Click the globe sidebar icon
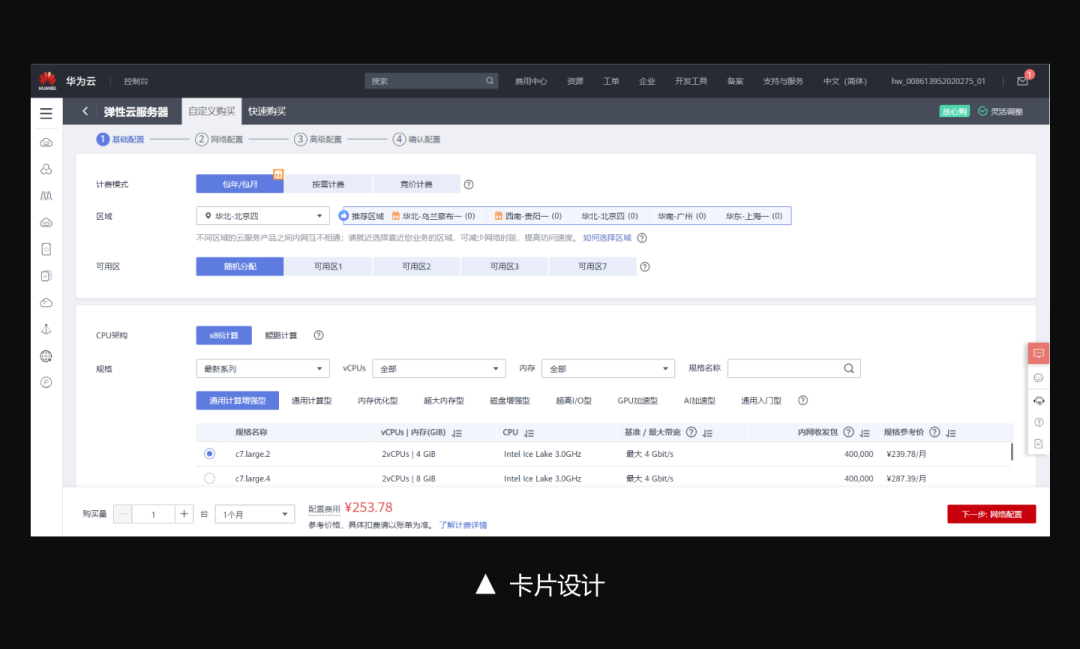The height and width of the screenshot is (649, 1080). 46,356
